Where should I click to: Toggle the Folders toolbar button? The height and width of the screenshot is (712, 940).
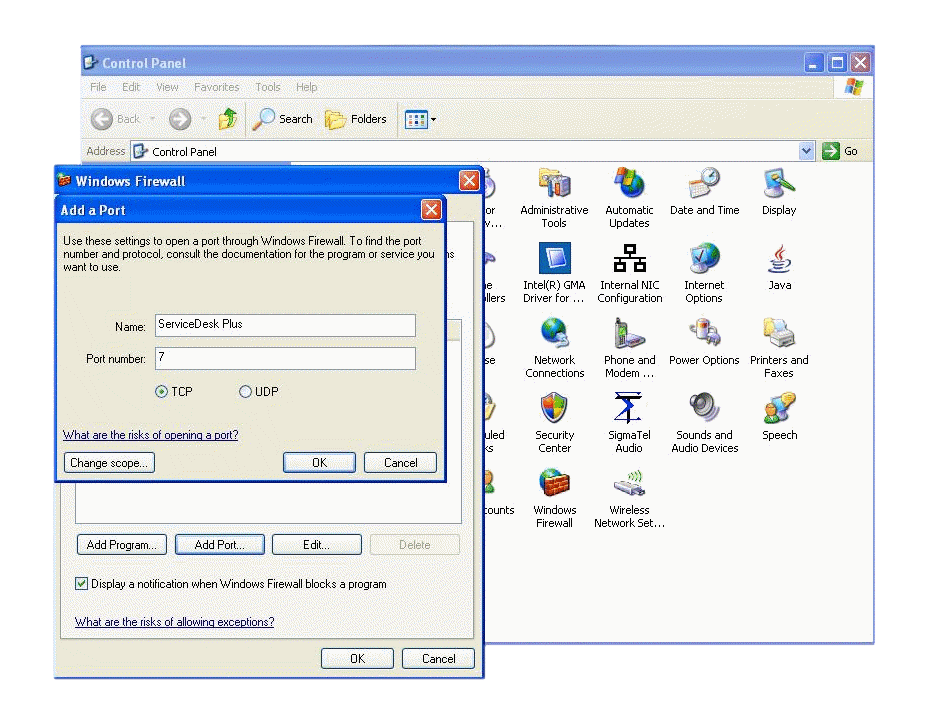355,119
